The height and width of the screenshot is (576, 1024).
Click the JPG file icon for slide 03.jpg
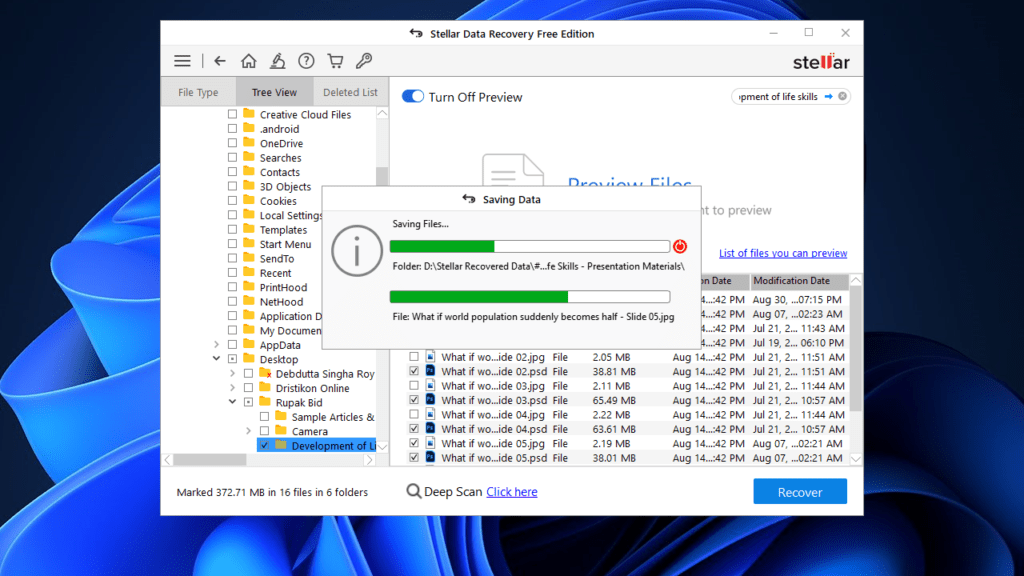(430, 385)
